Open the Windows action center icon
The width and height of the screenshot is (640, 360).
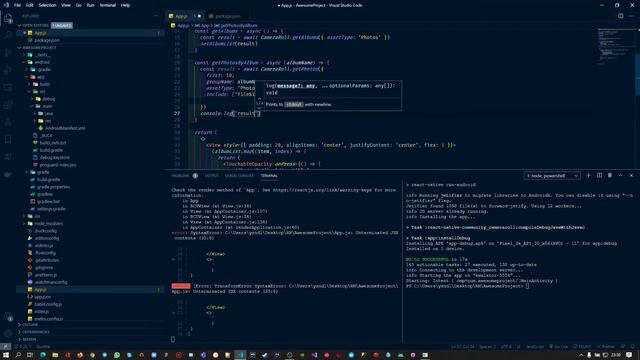pyautogui.click(x=629, y=355)
